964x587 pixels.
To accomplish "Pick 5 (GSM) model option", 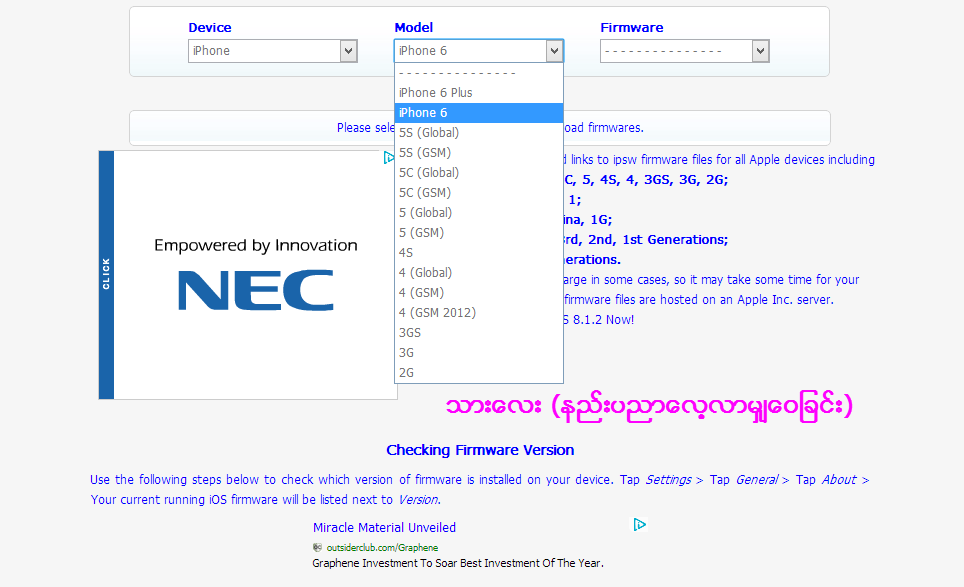I will pos(478,233).
